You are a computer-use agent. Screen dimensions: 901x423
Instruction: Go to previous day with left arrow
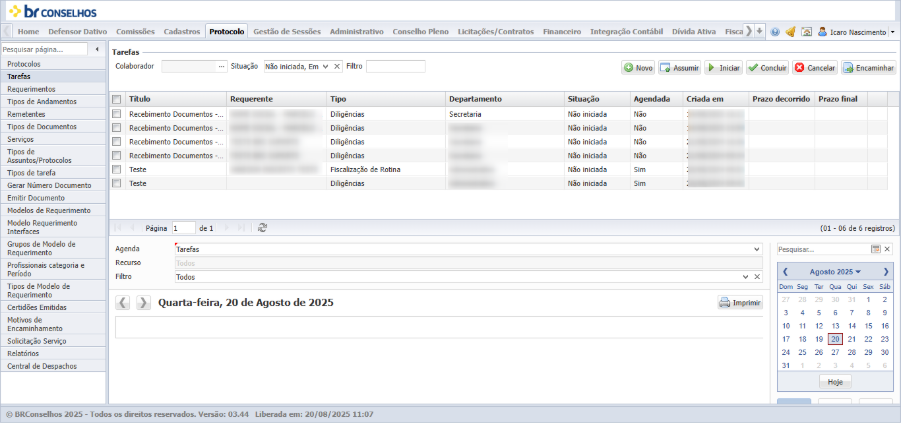click(124, 303)
